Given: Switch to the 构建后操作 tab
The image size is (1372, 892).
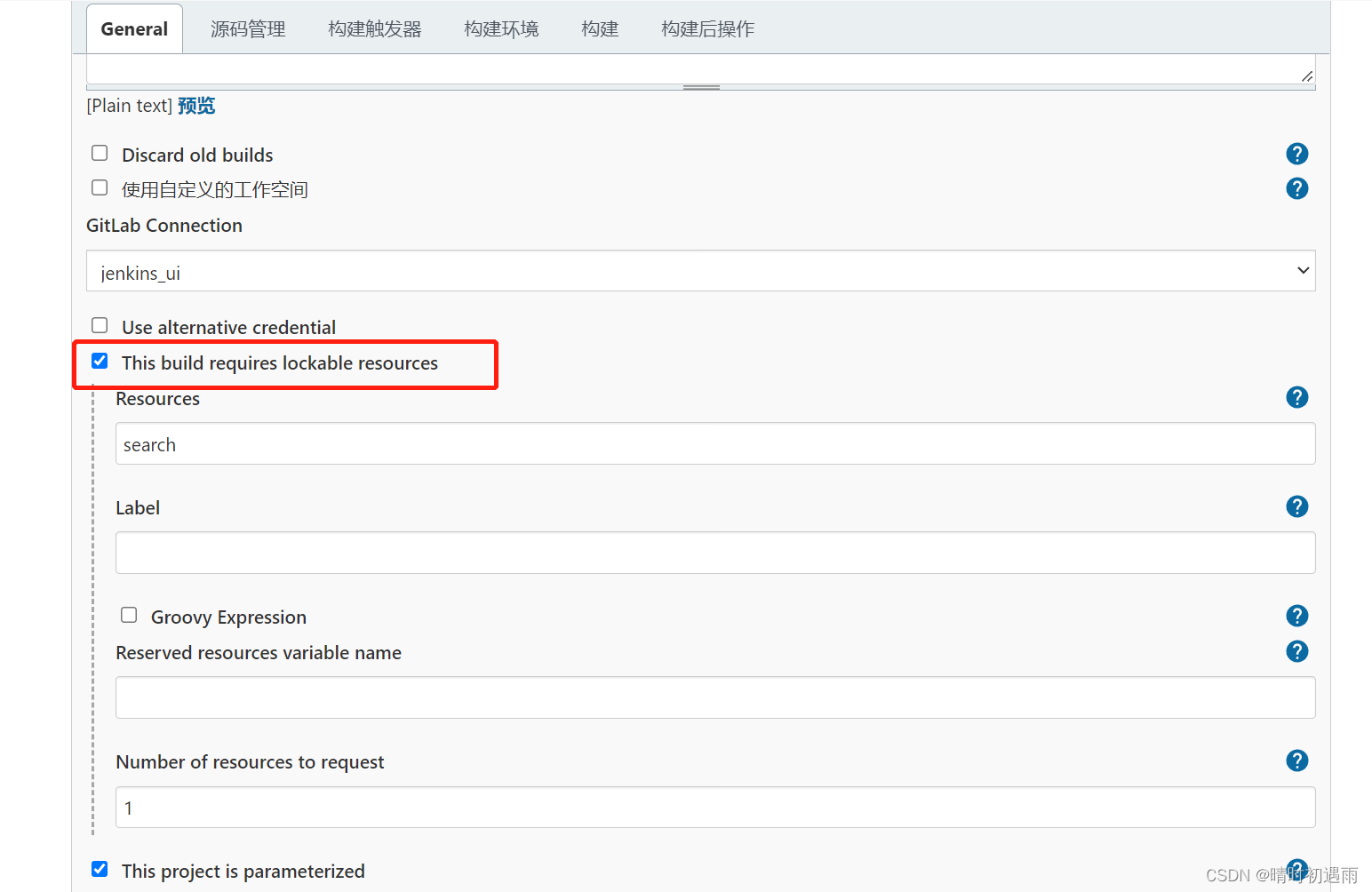Looking at the screenshot, I should (x=707, y=29).
